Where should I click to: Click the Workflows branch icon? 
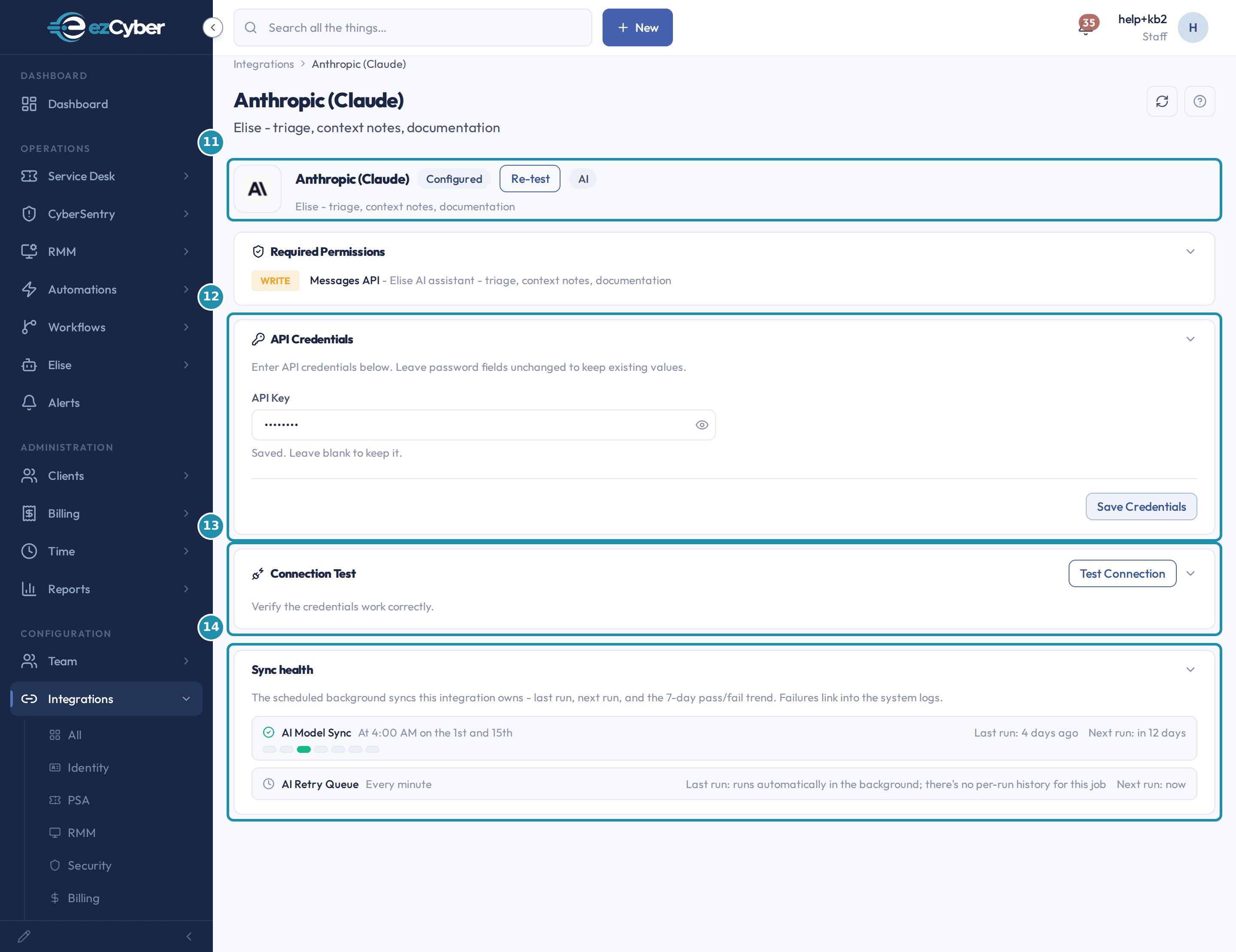(x=29, y=327)
